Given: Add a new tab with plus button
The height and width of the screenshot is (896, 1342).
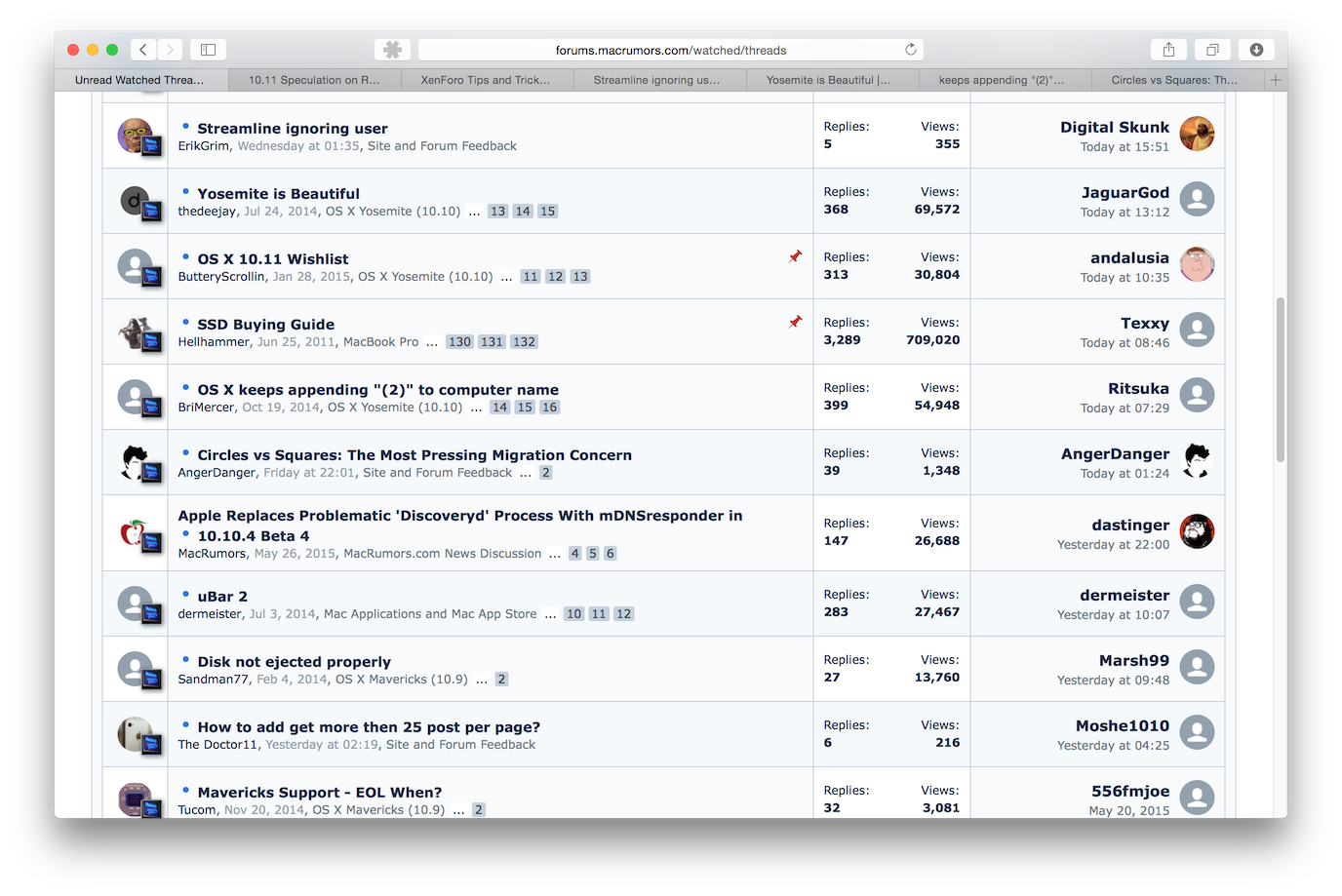Looking at the screenshot, I should [1275, 80].
